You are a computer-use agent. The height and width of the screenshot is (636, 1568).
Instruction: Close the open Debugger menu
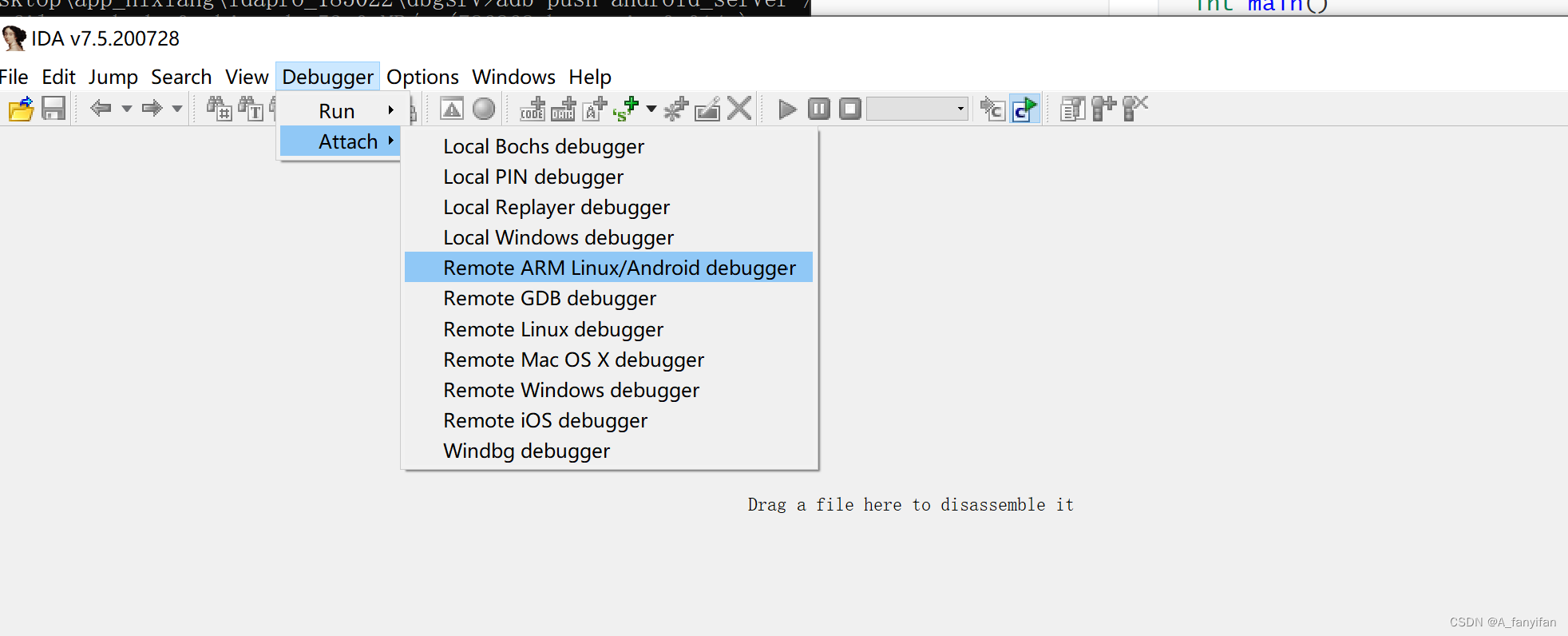327,77
